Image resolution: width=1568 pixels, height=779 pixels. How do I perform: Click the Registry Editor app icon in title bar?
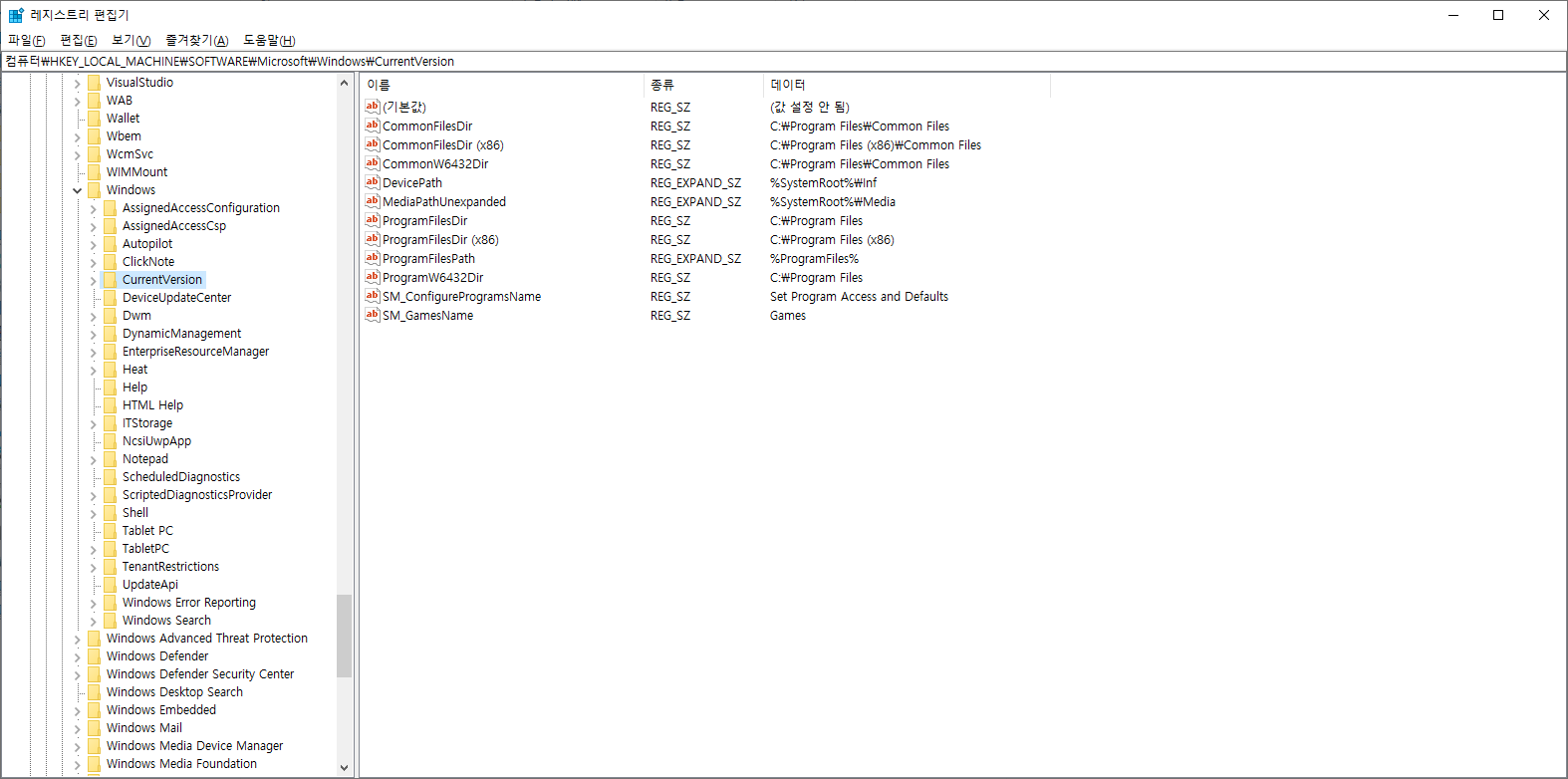tap(16, 15)
